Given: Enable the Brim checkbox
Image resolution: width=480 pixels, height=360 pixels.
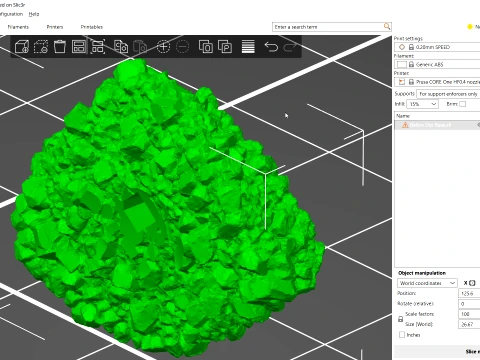Looking at the screenshot, I should [x=462, y=104].
